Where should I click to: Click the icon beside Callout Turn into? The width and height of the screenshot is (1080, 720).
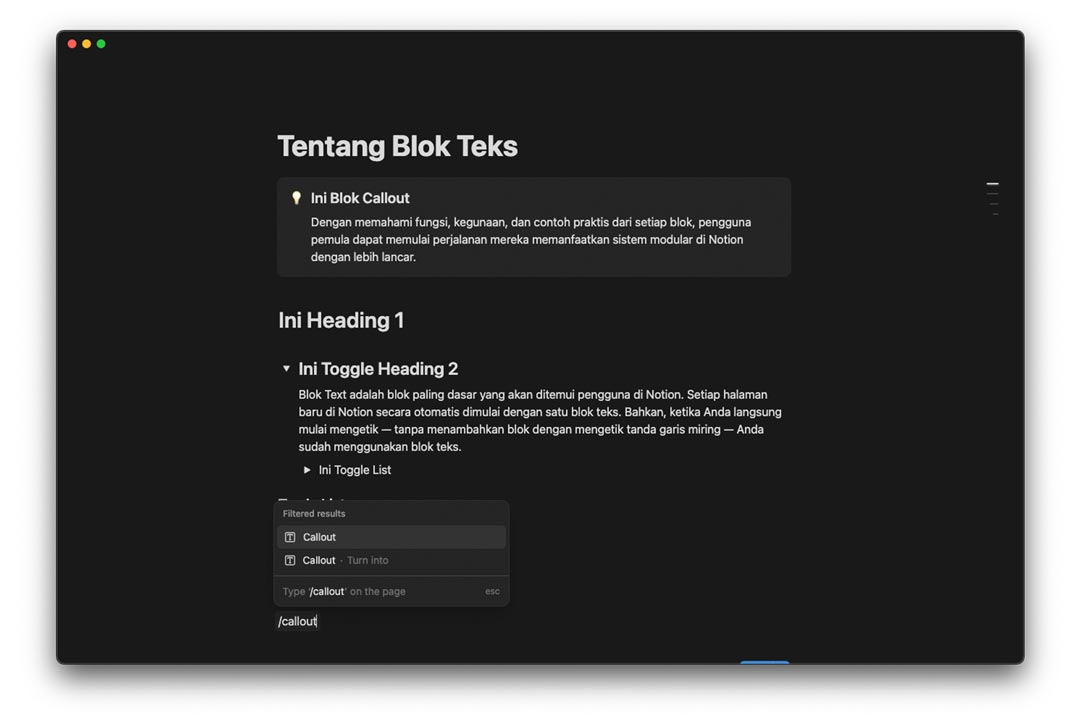coord(290,561)
